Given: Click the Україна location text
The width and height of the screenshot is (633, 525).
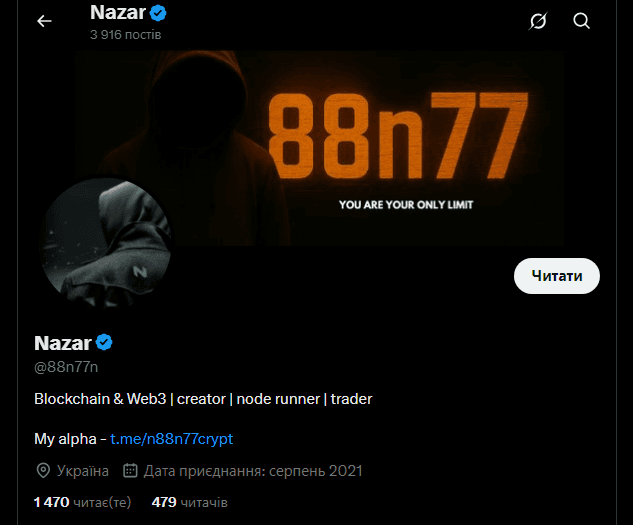Looking at the screenshot, I should 83,471.
